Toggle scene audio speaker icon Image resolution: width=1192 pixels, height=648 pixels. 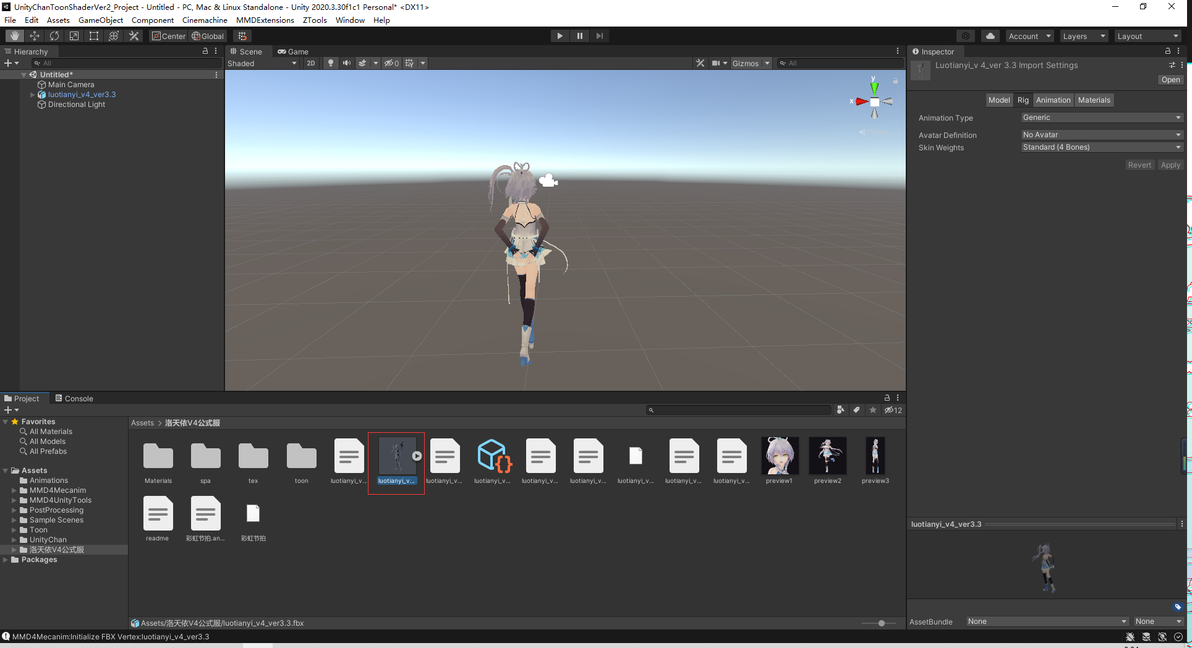347,63
